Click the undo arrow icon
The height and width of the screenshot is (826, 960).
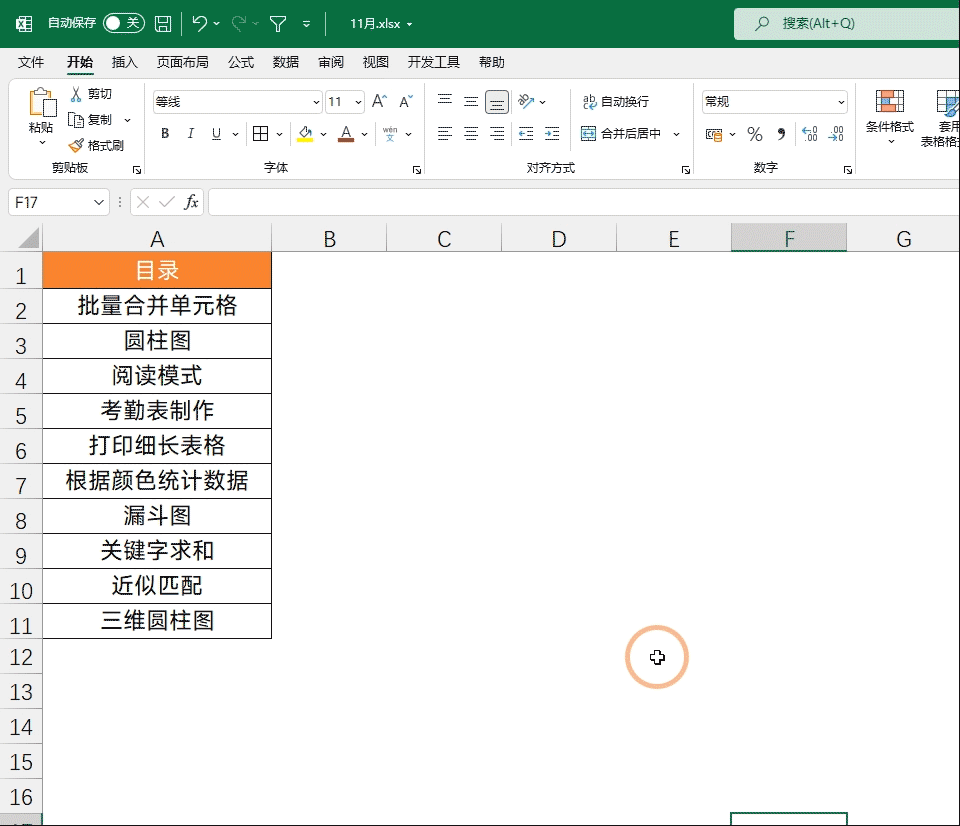tap(200, 23)
